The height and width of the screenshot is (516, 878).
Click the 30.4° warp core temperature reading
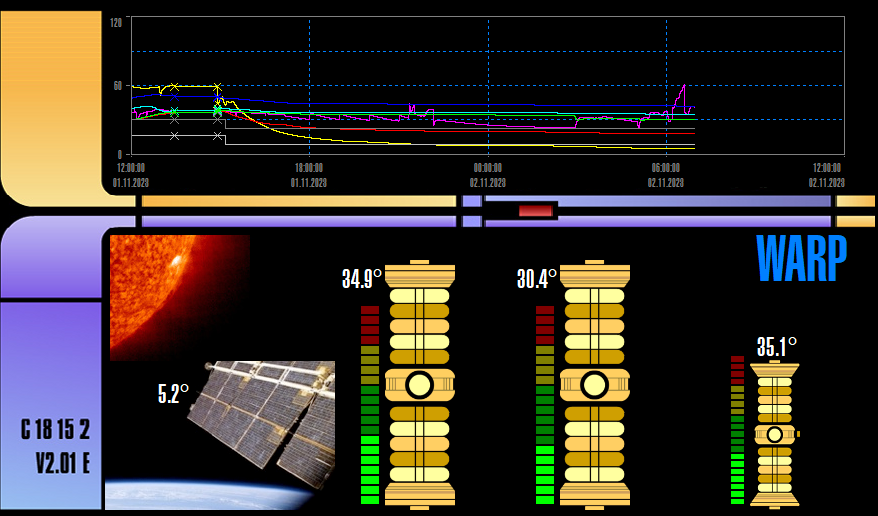click(x=536, y=278)
